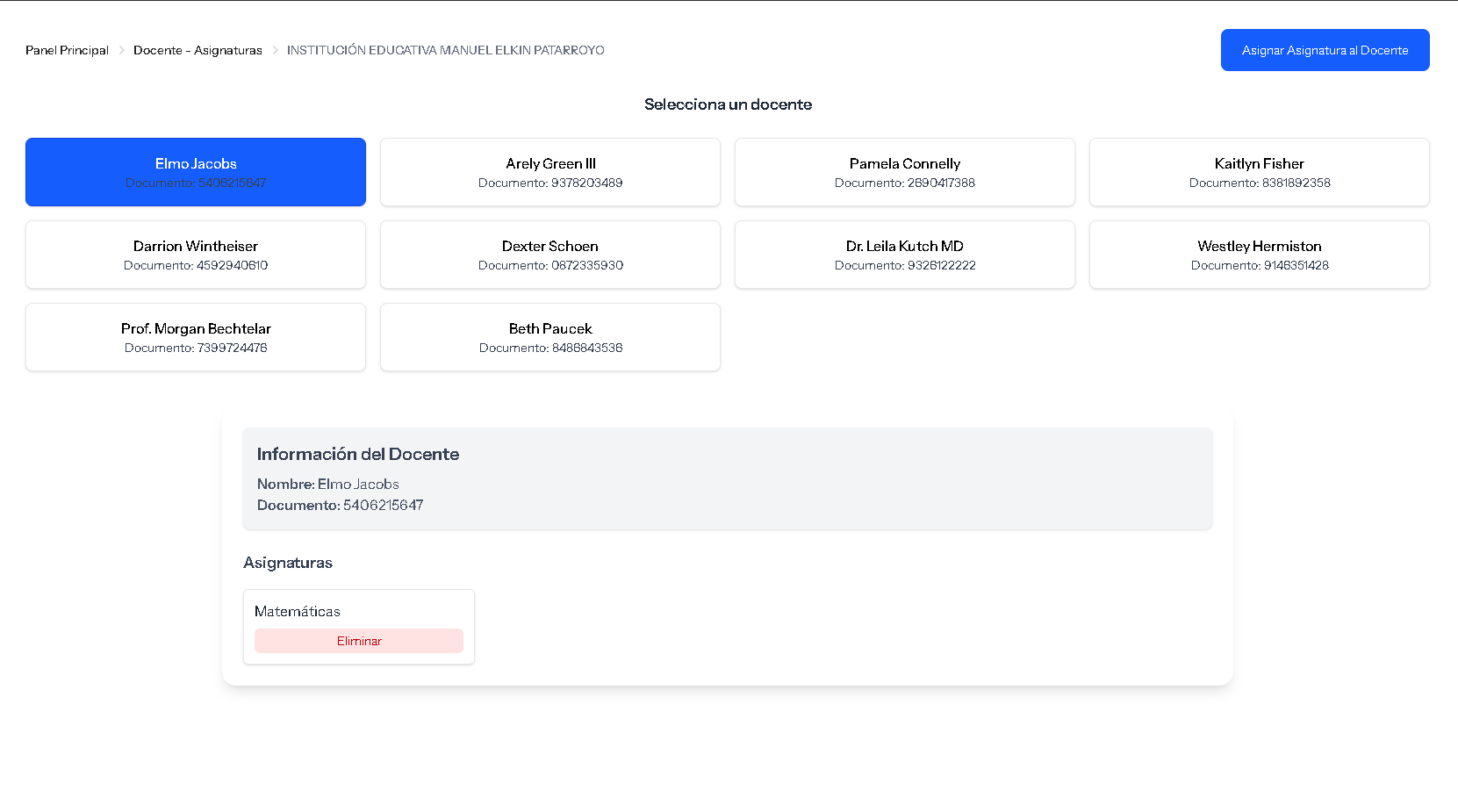The width and height of the screenshot is (1458, 812).
Task: Select Prof. Morgan Bechtelar card
Action: [x=196, y=337]
